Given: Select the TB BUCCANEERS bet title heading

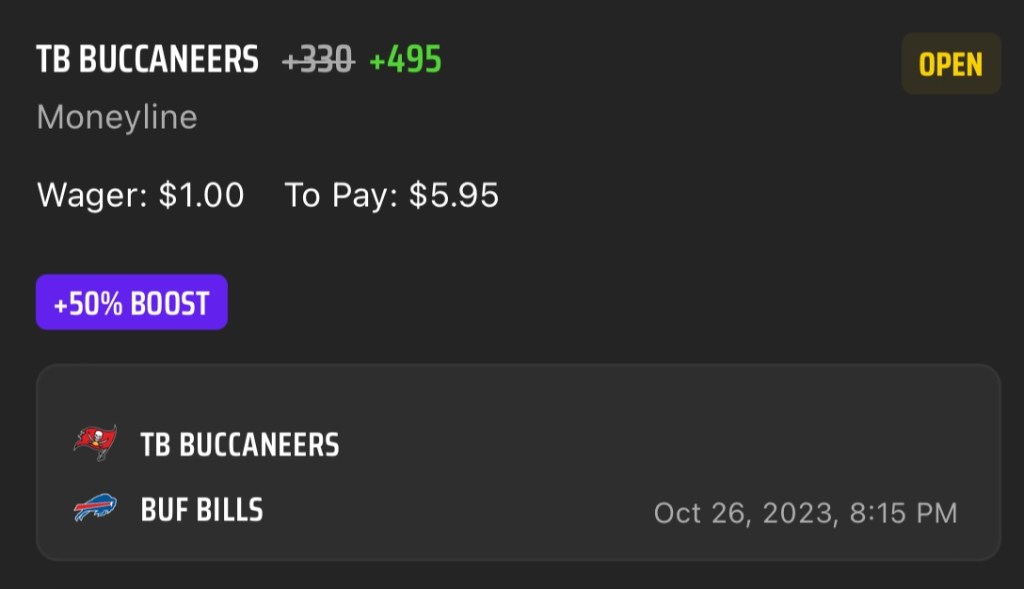Looking at the screenshot, I should tap(148, 61).
